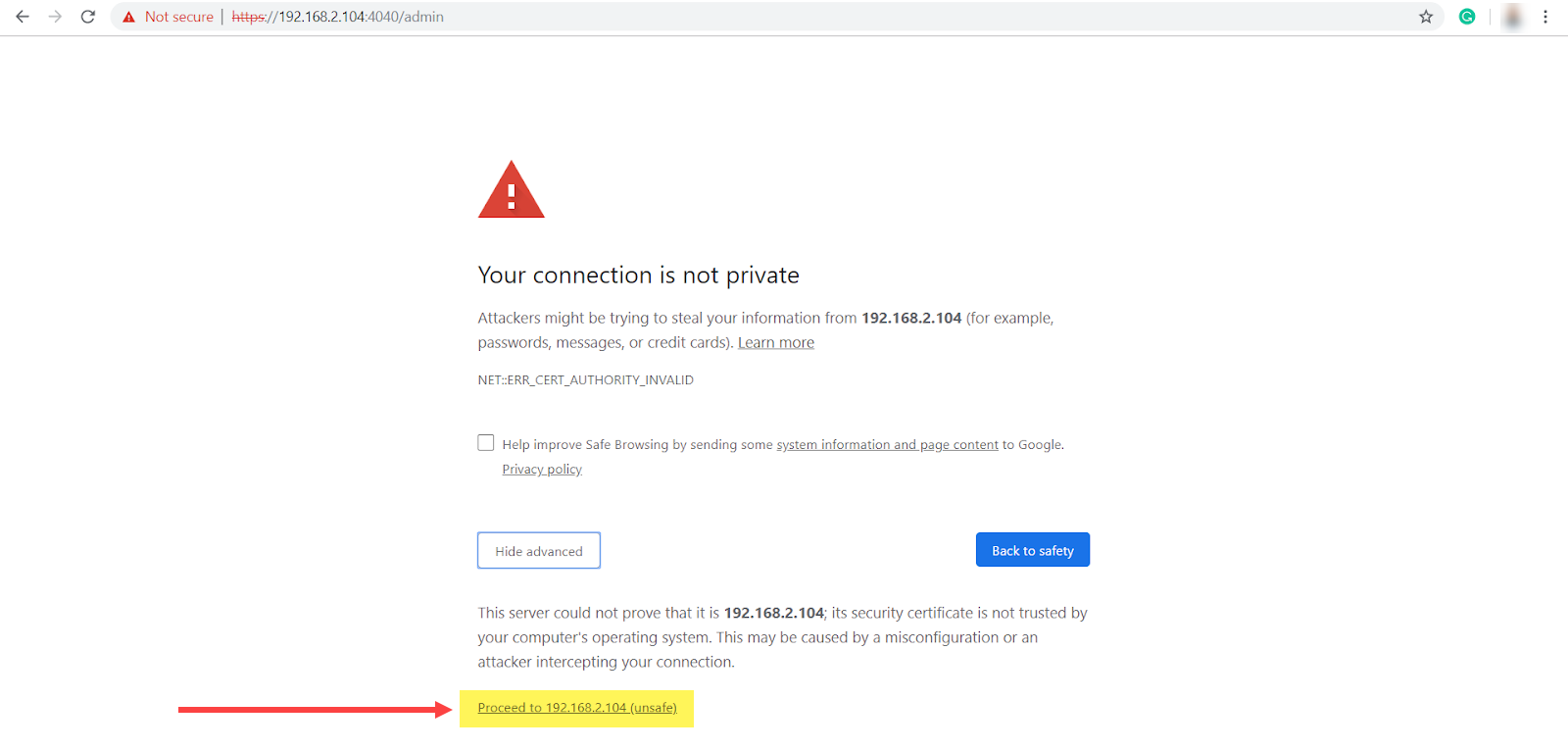
Task: Open the Learn more link
Action: pyautogui.click(x=775, y=343)
